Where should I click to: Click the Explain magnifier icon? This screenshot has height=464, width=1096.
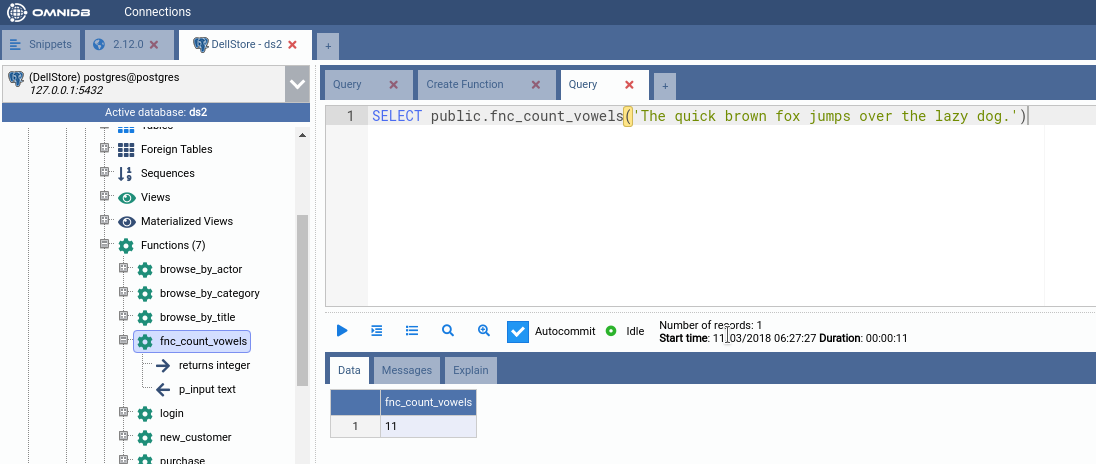click(x=448, y=331)
